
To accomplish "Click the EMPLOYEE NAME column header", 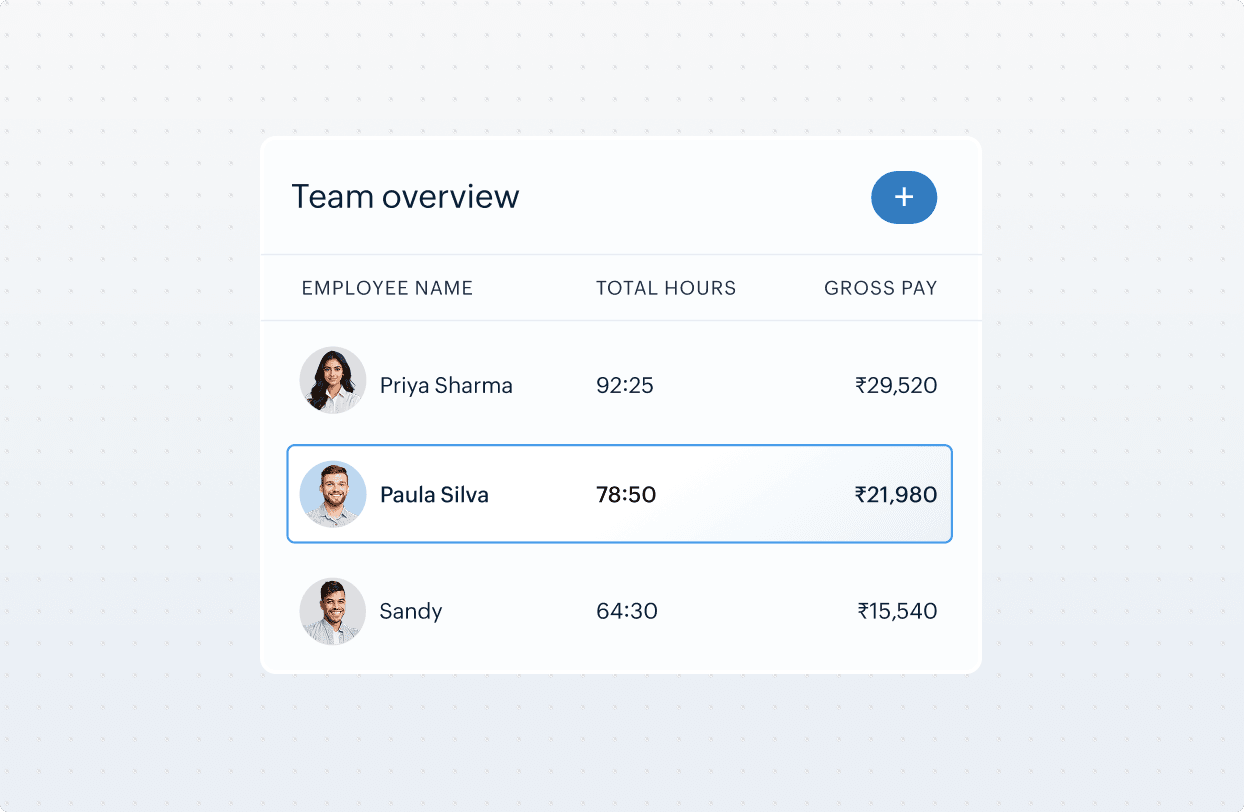I will point(387,287).
